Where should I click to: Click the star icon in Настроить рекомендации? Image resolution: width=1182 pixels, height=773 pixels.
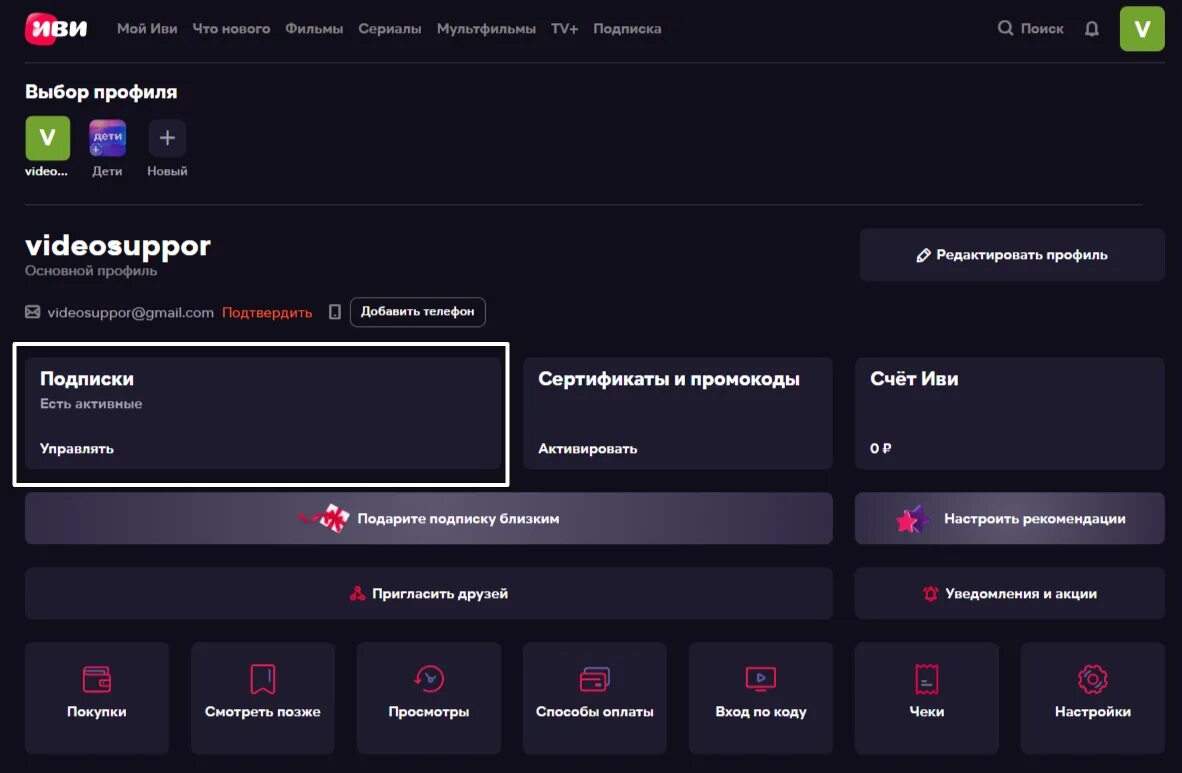(912, 519)
